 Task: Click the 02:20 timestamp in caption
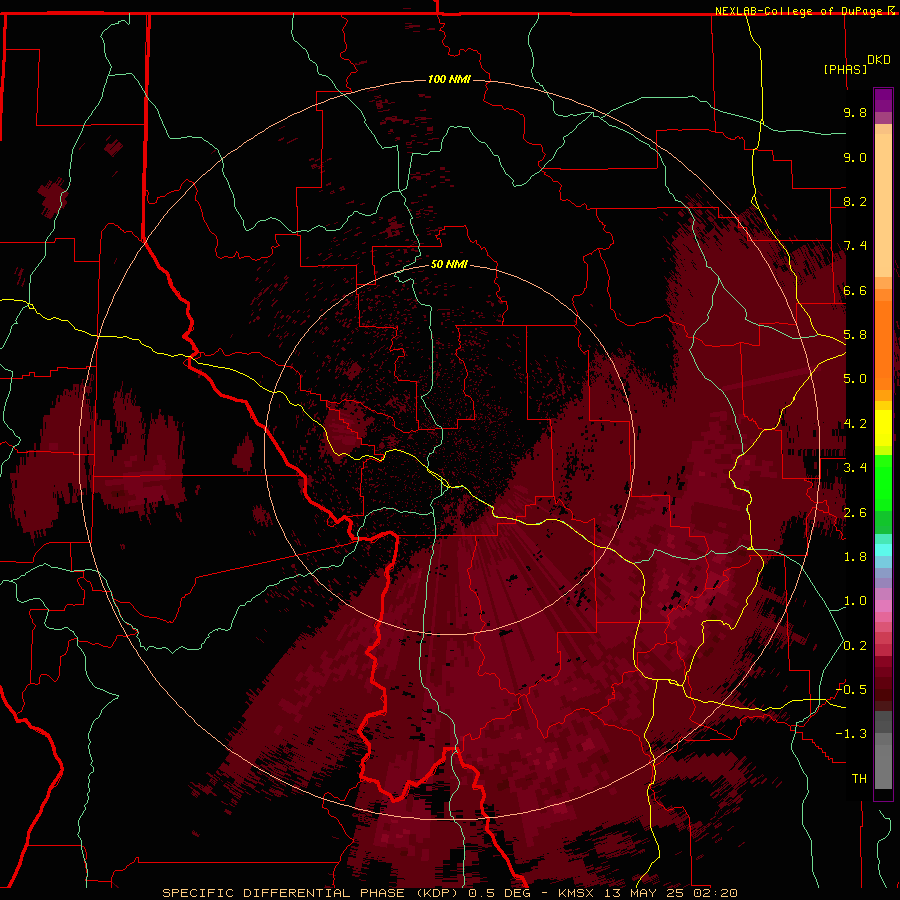(x=715, y=893)
